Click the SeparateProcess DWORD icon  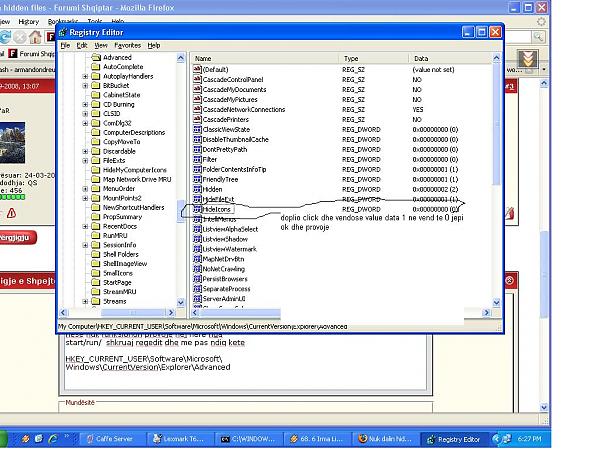197,289
